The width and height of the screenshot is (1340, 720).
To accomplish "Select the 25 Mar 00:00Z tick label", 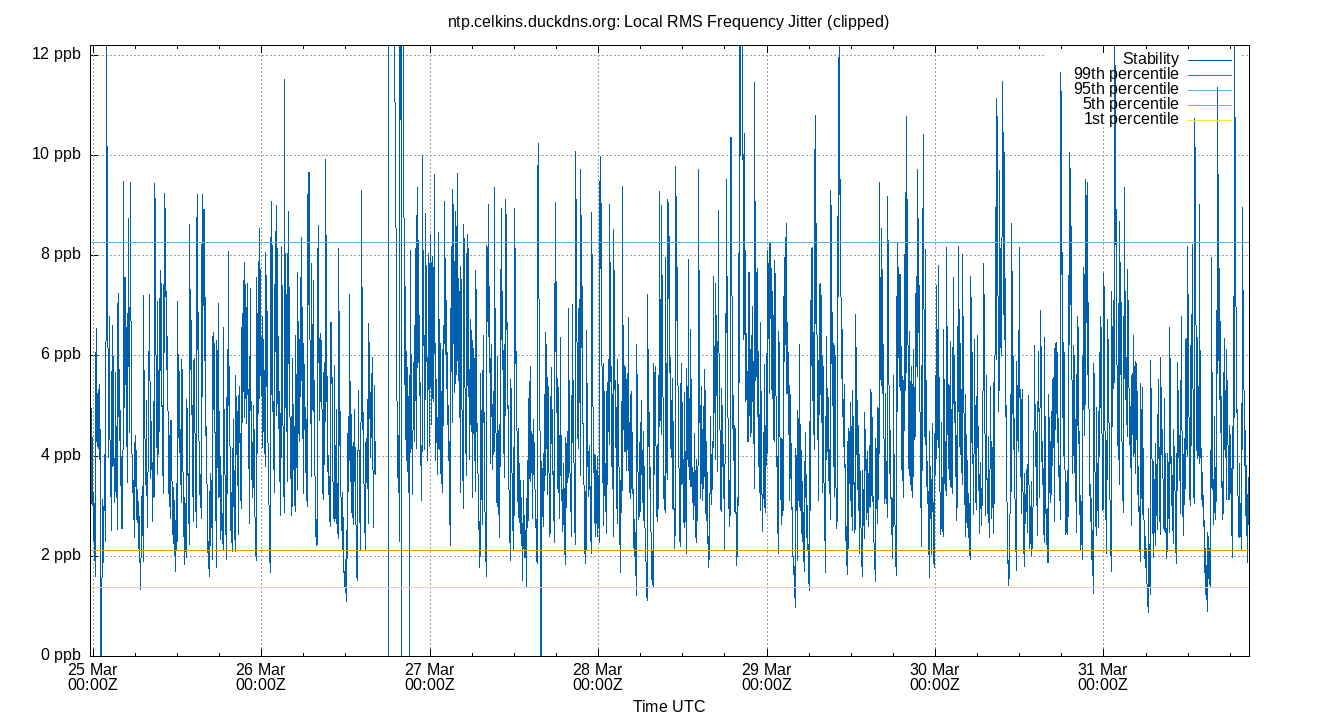I will 94,672.
